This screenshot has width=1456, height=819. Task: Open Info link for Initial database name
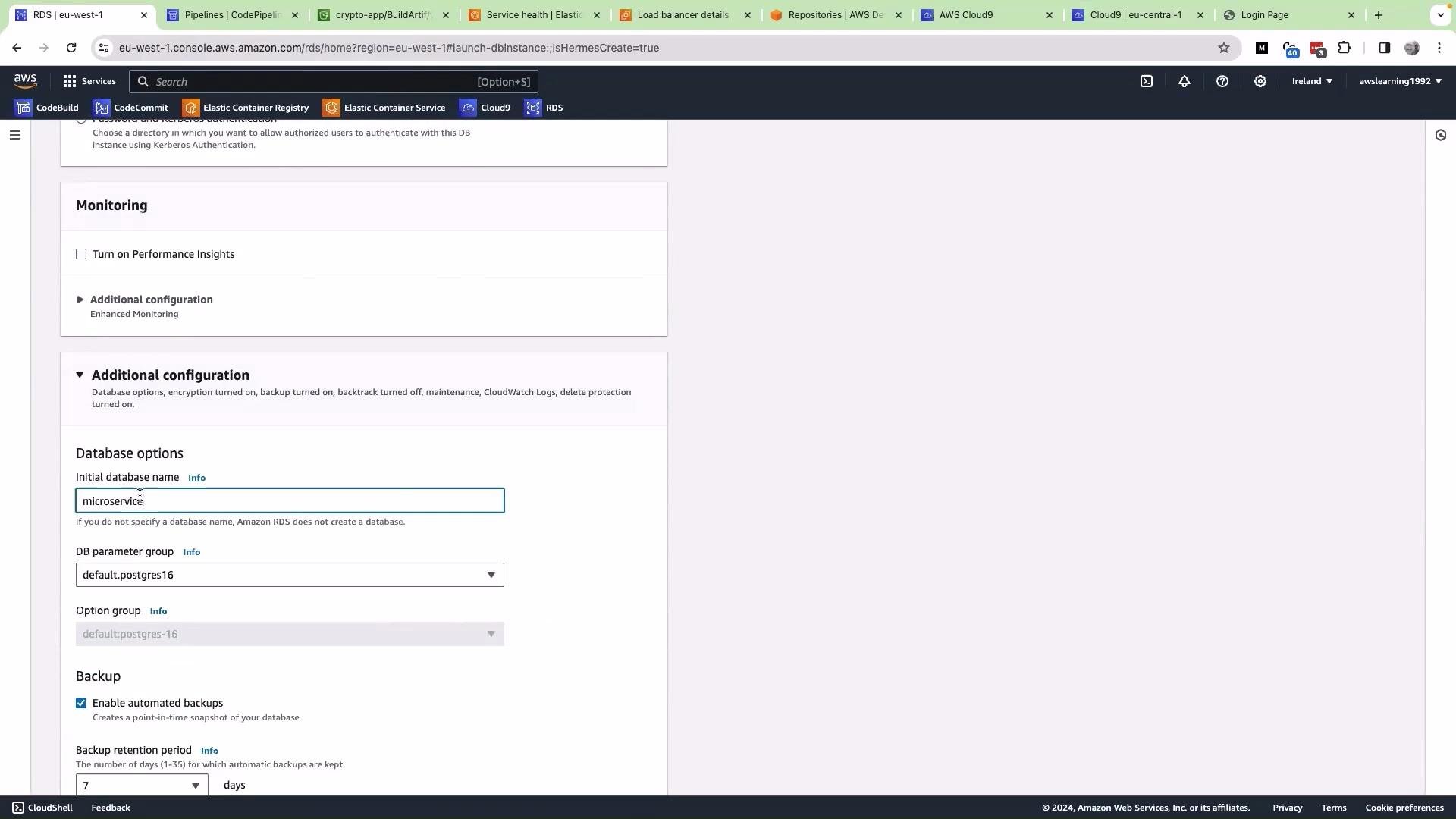(x=196, y=478)
